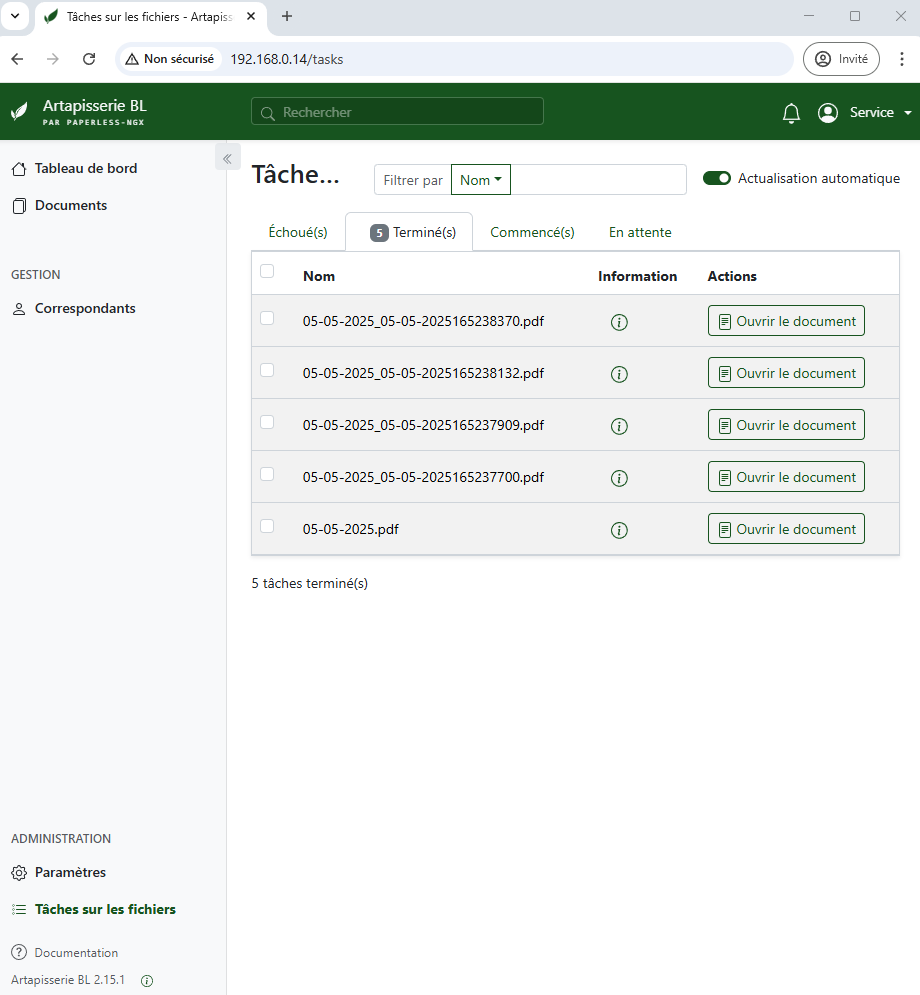This screenshot has width=920, height=995.
Task: Click the Paperless-ngx leaf logo
Action: [19, 112]
